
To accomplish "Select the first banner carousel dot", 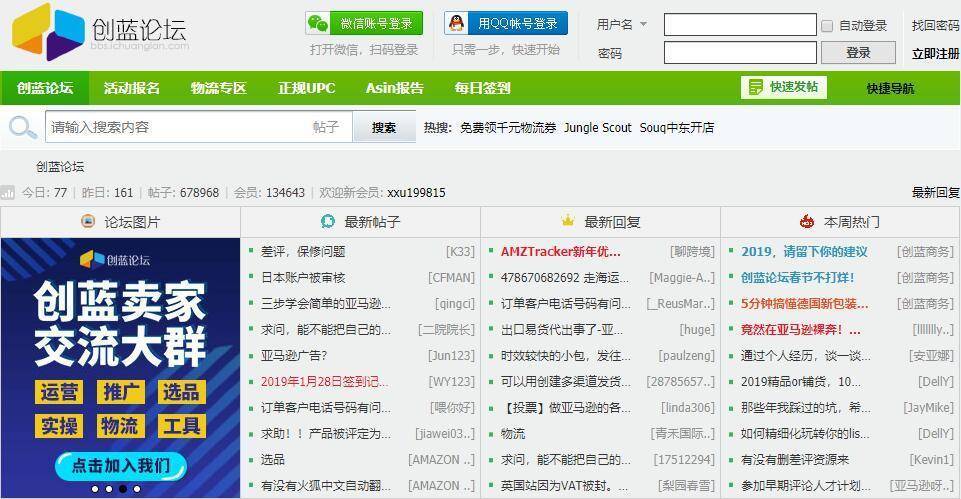I will point(95,489).
